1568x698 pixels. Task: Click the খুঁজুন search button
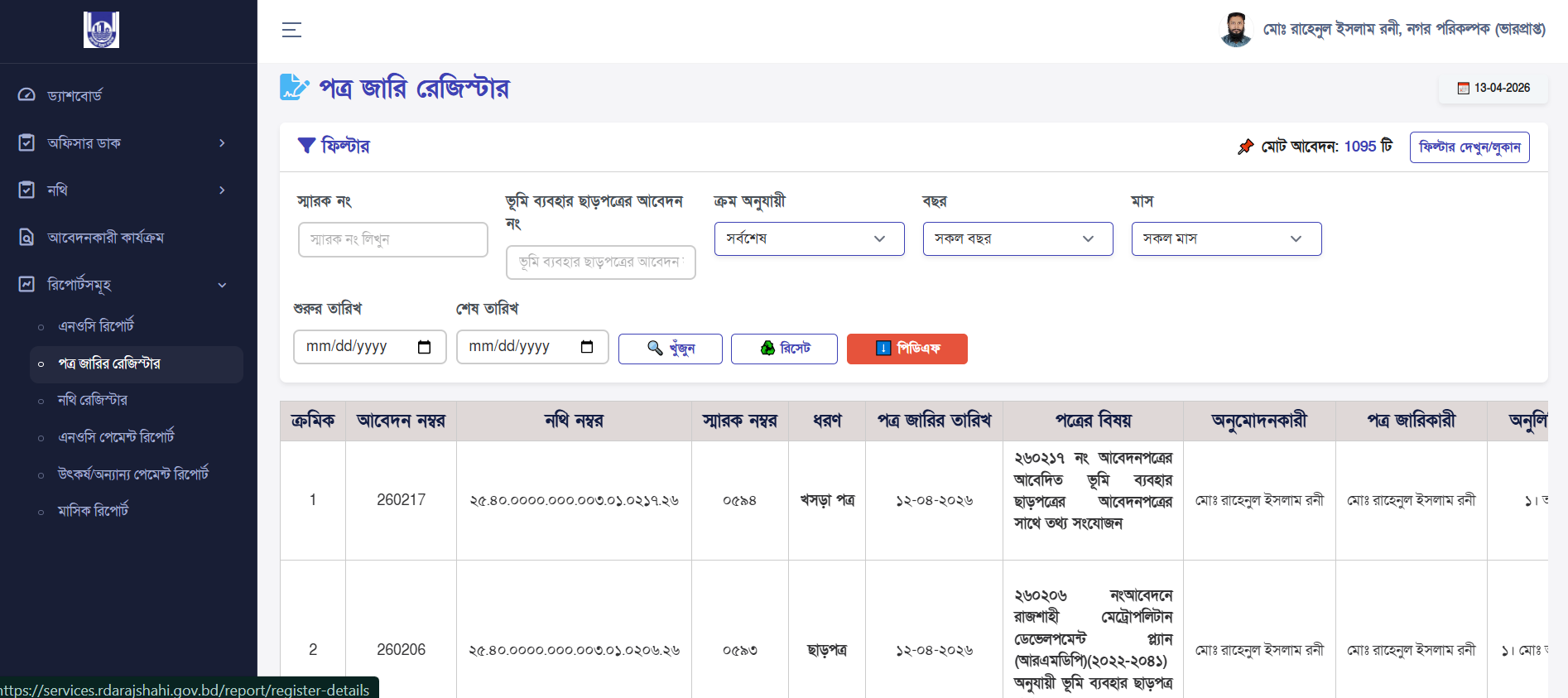click(670, 349)
